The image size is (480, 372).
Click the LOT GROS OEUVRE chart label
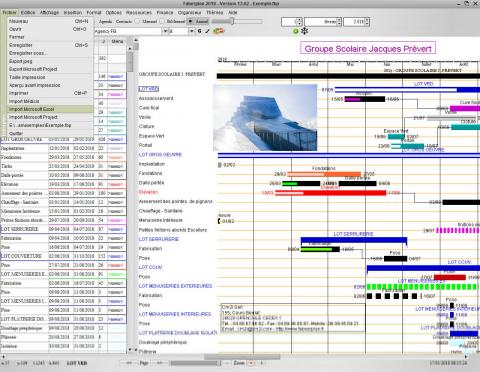click(x=160, y=155)
